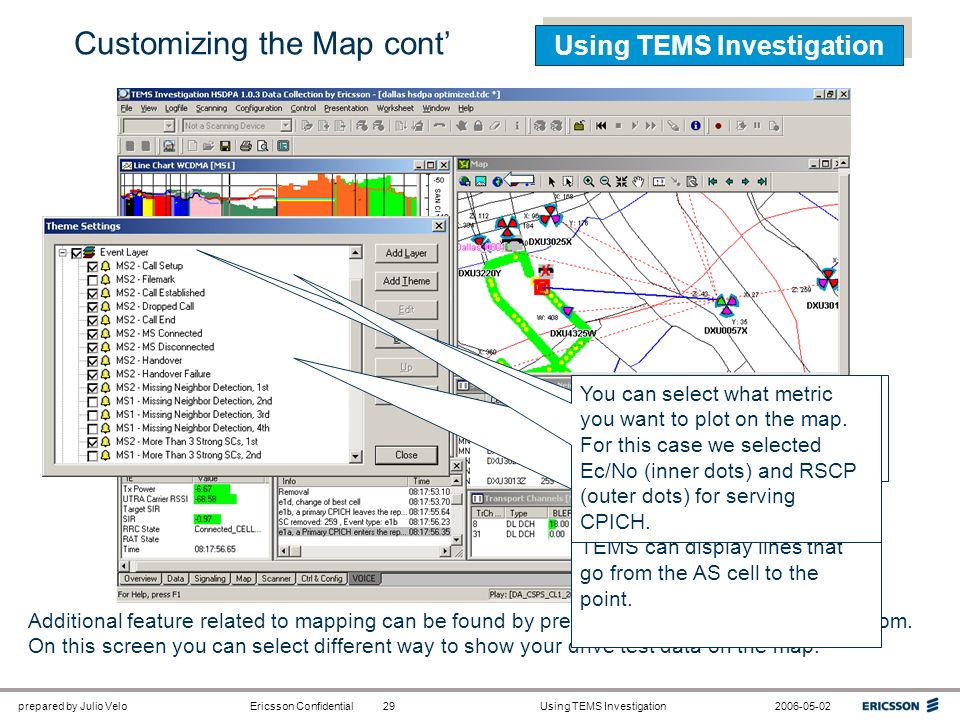Click the globe Theme Settings icon on Map
This screenshot has width=960, height=720.
point(497,181)
